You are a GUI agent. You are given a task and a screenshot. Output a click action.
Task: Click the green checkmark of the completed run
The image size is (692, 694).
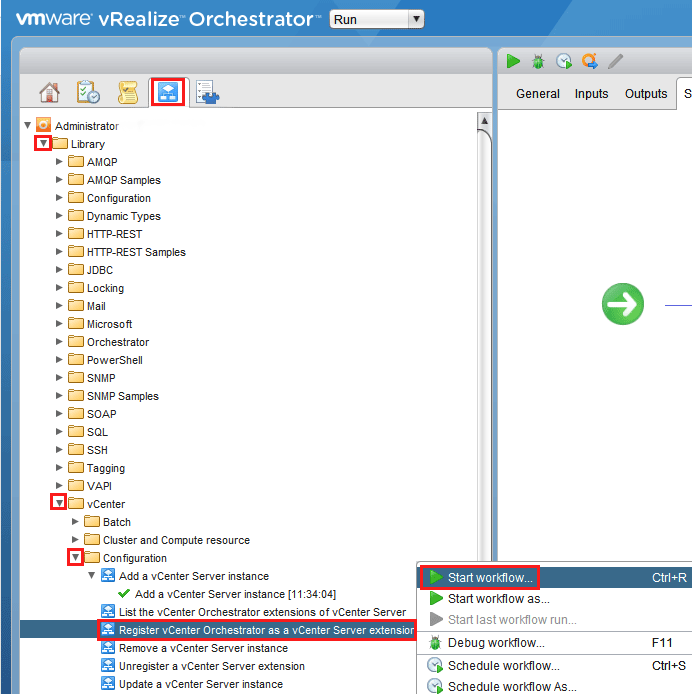[124, 593]
